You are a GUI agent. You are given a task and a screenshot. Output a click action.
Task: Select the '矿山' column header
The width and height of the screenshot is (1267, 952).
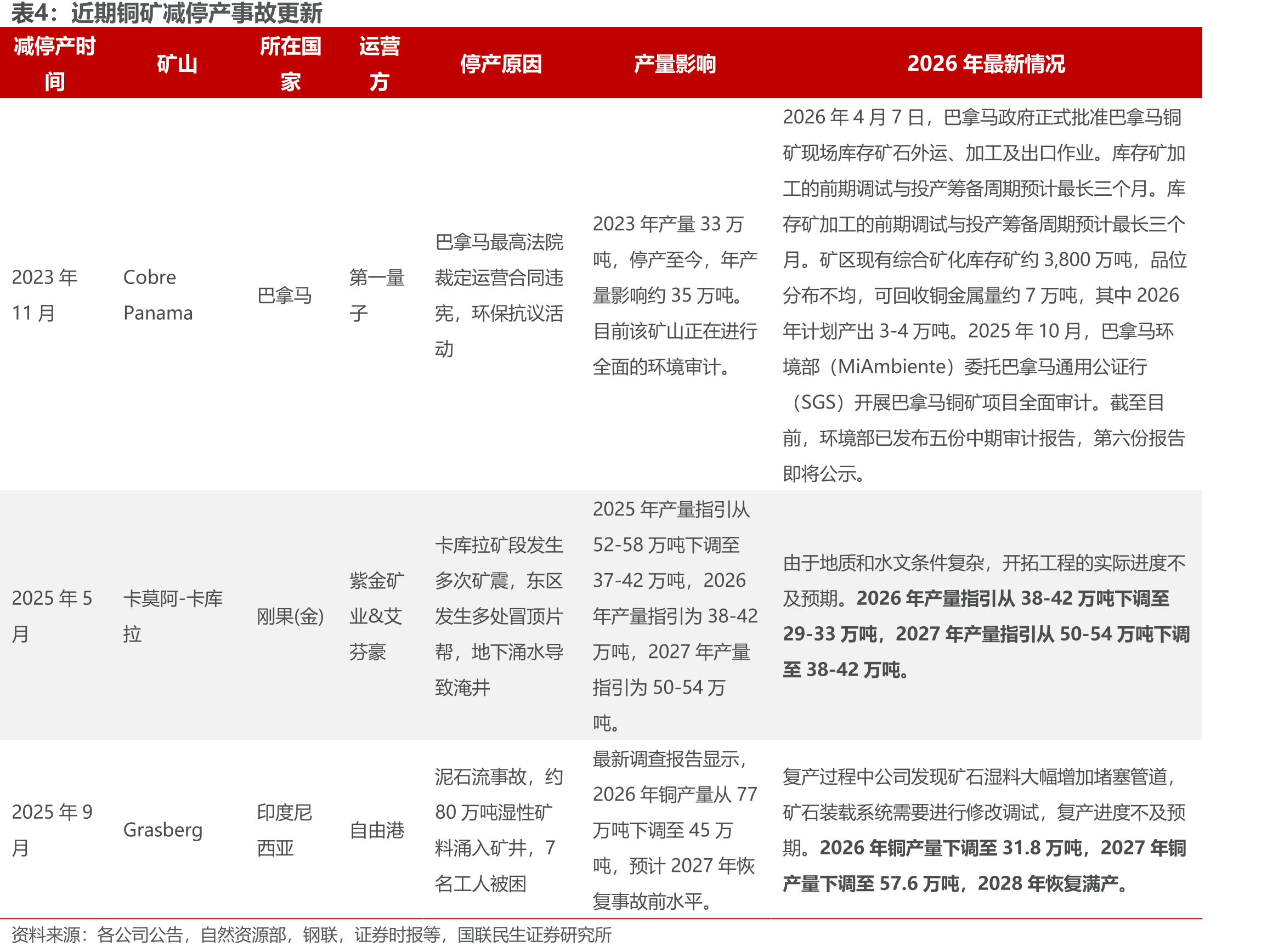pos(177,64)
